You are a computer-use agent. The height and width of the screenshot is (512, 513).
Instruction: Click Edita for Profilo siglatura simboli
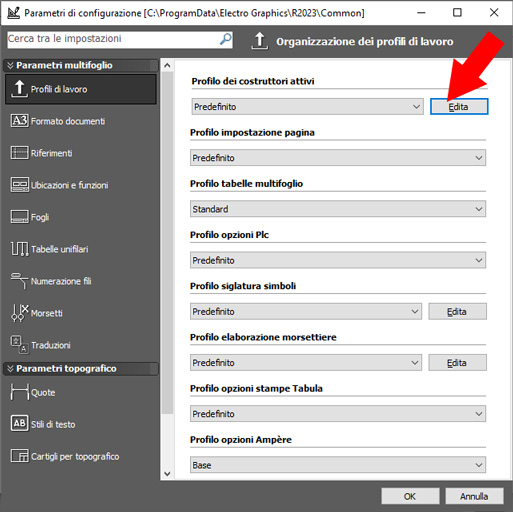click(x=457, y=312)
